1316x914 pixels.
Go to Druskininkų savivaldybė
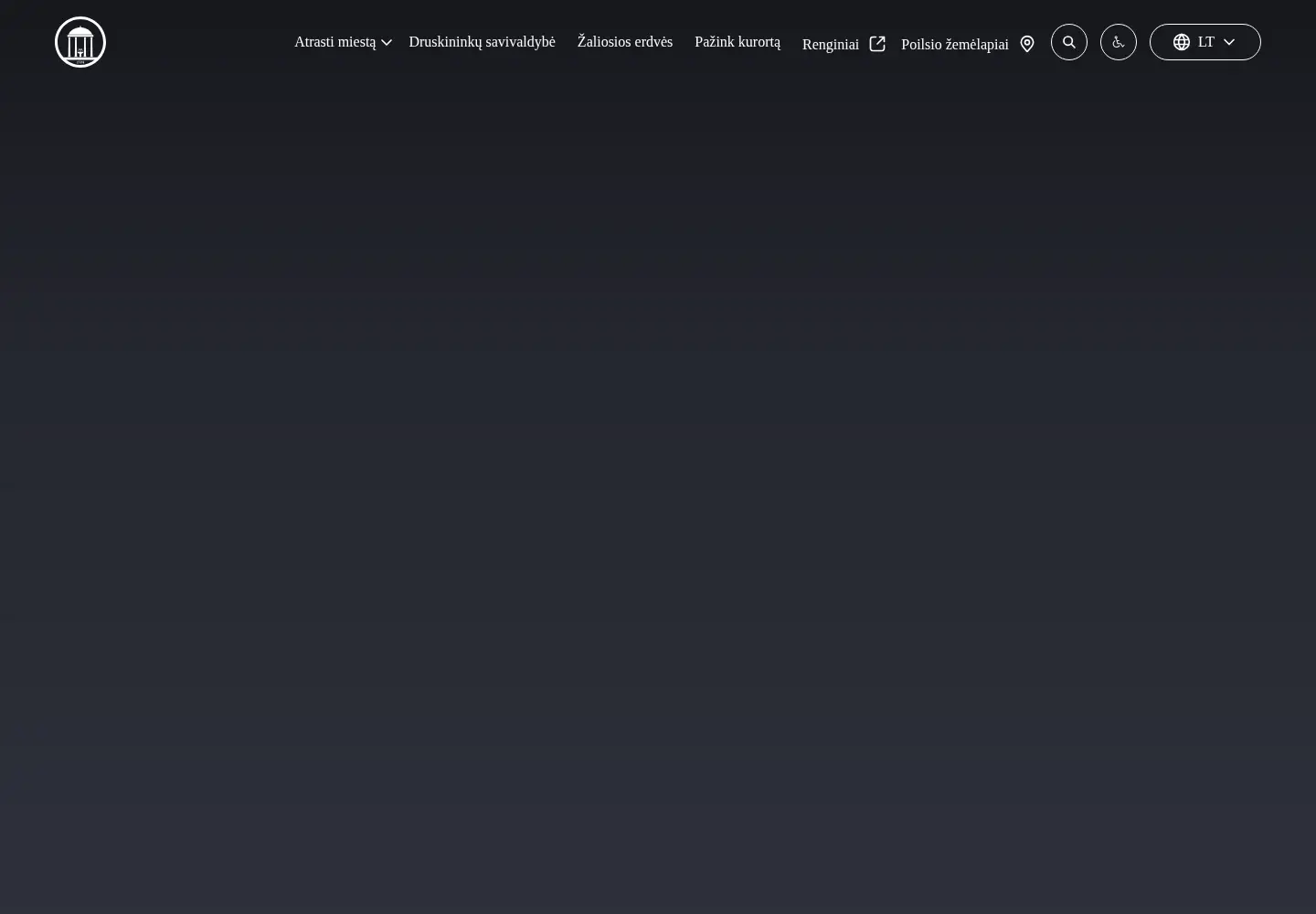pyautogui.click(x=482, y=42)
